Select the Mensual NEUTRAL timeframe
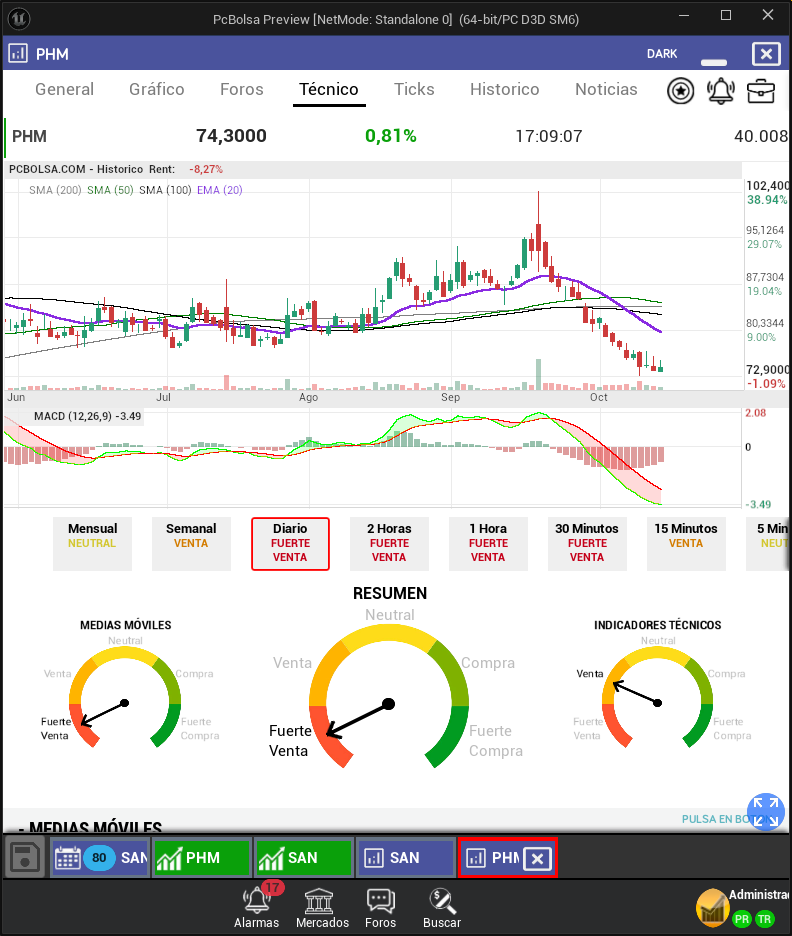The image size is (792, 936). click(93, 543)
